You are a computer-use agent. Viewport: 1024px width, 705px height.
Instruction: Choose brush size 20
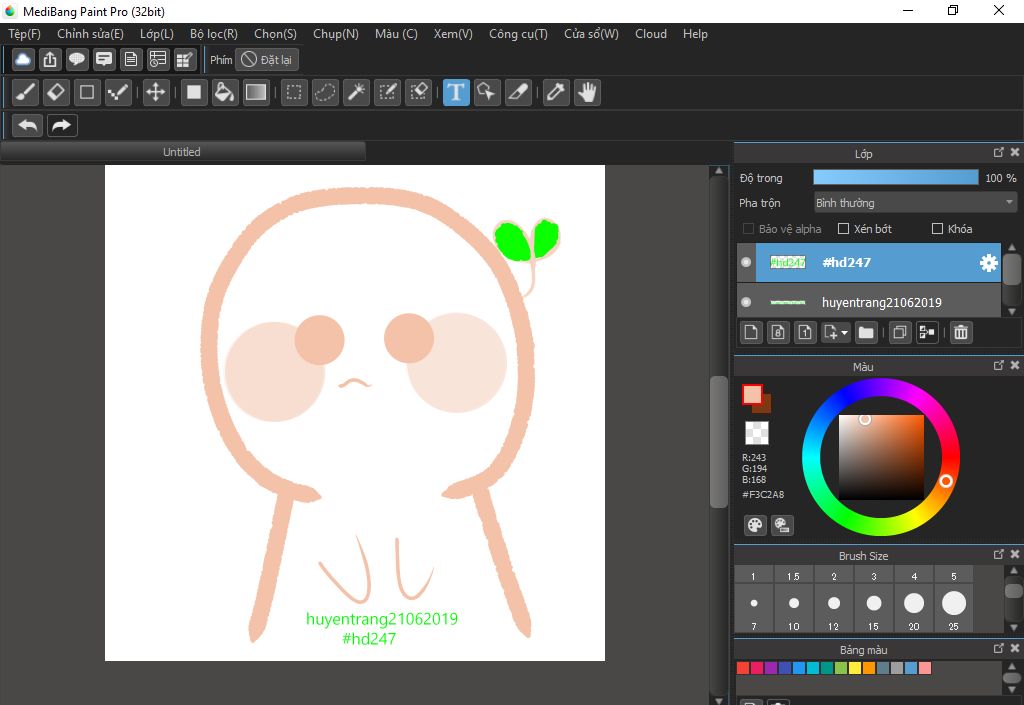click(x=914, y=604)
